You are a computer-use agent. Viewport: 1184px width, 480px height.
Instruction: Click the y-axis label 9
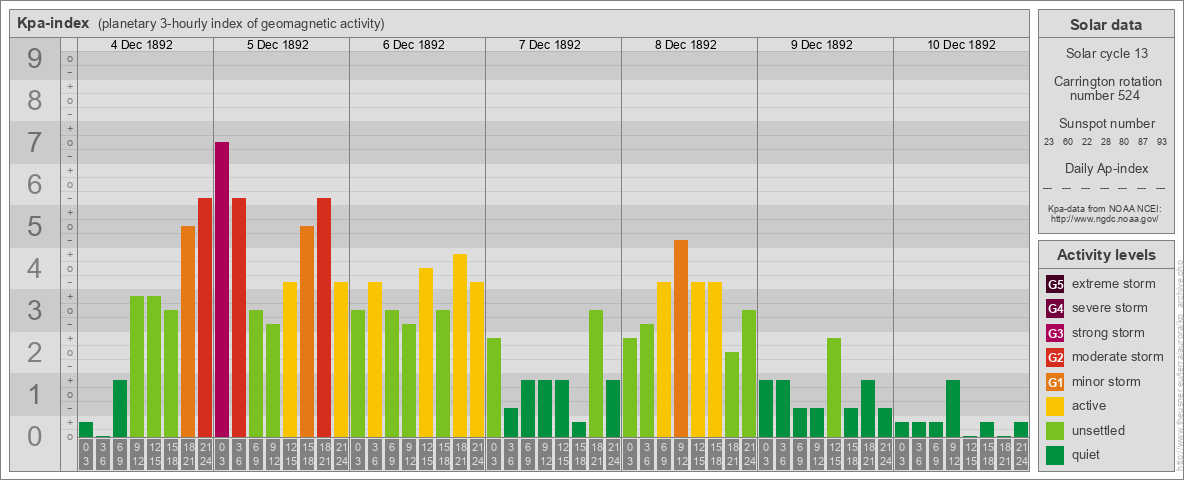point(35,59)
